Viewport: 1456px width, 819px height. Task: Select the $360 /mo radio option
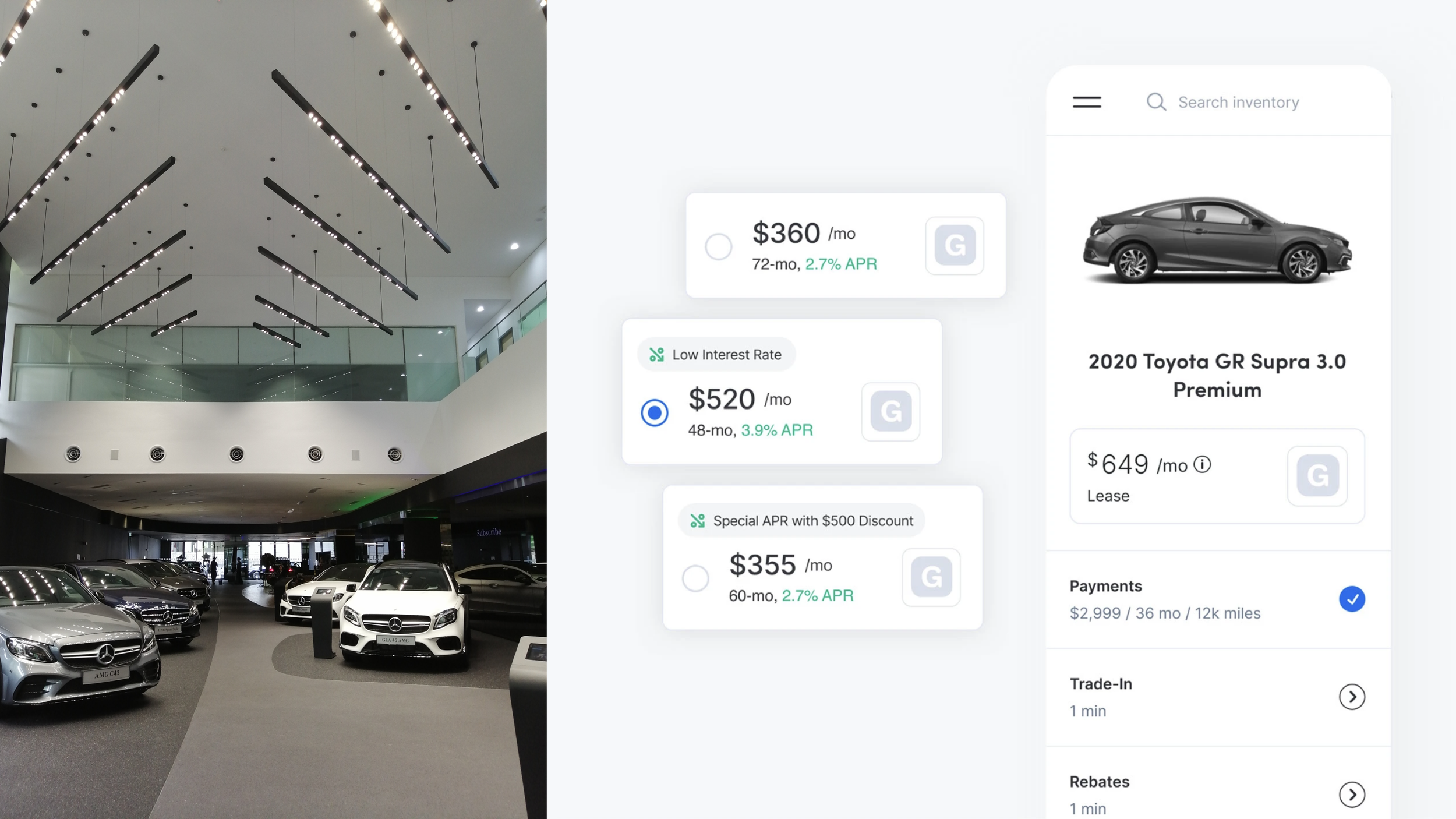click(719, 247)
